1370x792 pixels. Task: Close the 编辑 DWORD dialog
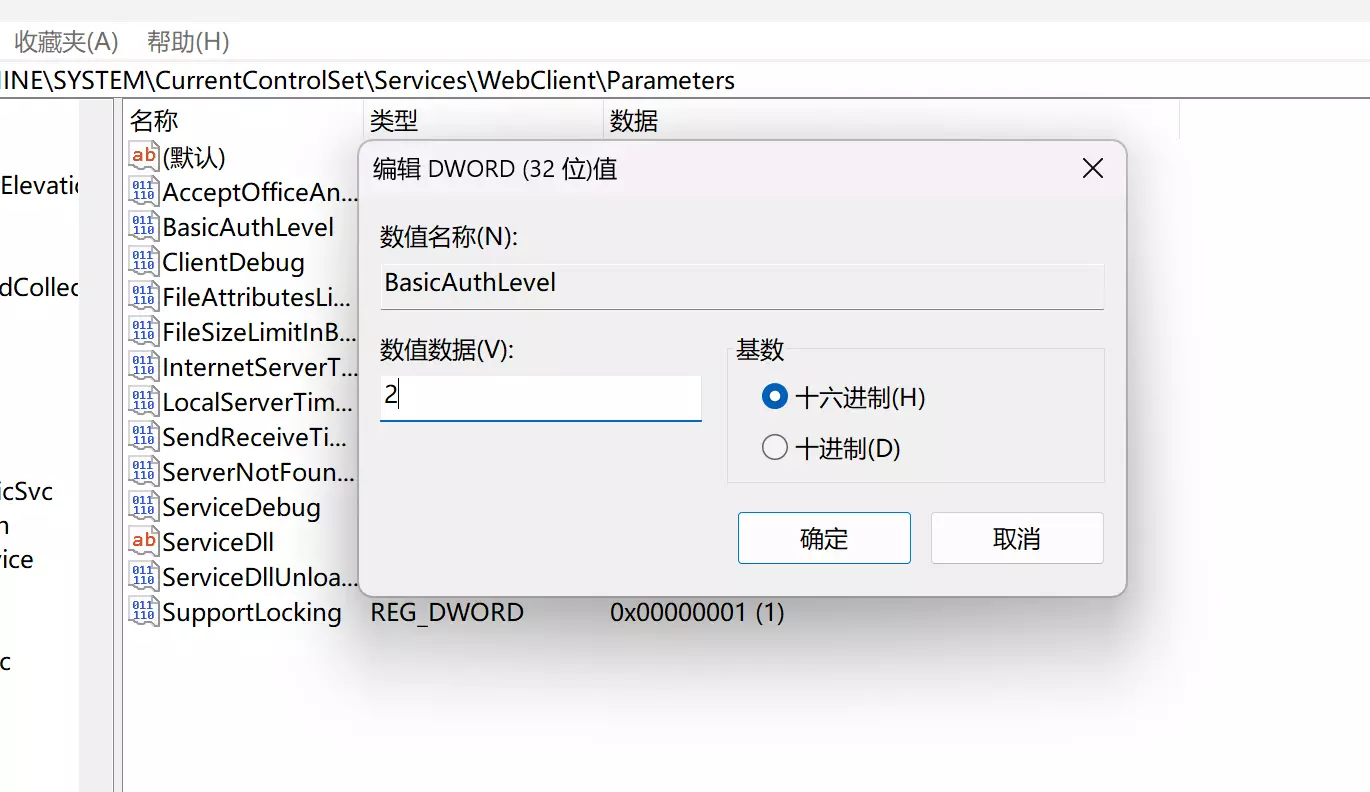[1093, 168]
